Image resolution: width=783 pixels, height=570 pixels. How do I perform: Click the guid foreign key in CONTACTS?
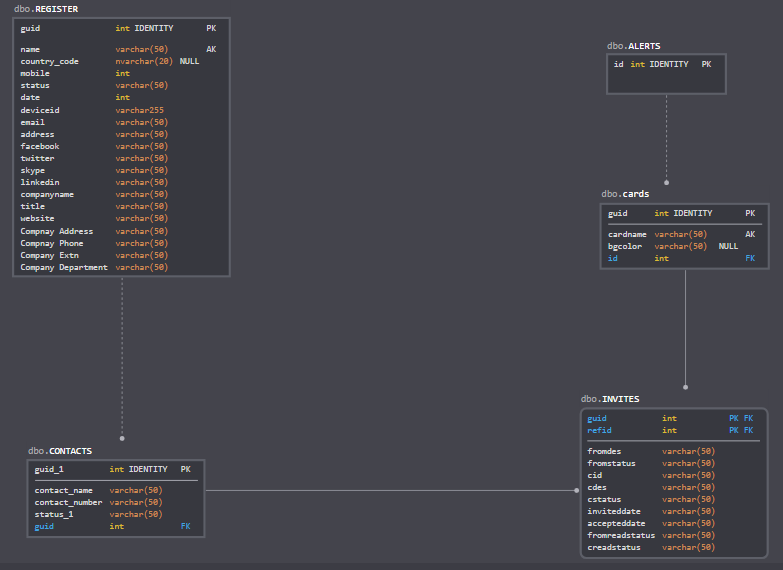[44, 526]
